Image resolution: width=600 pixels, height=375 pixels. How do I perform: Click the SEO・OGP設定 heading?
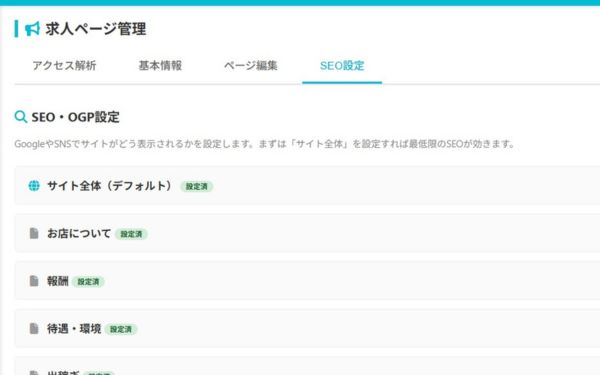(x=75, y=117)
